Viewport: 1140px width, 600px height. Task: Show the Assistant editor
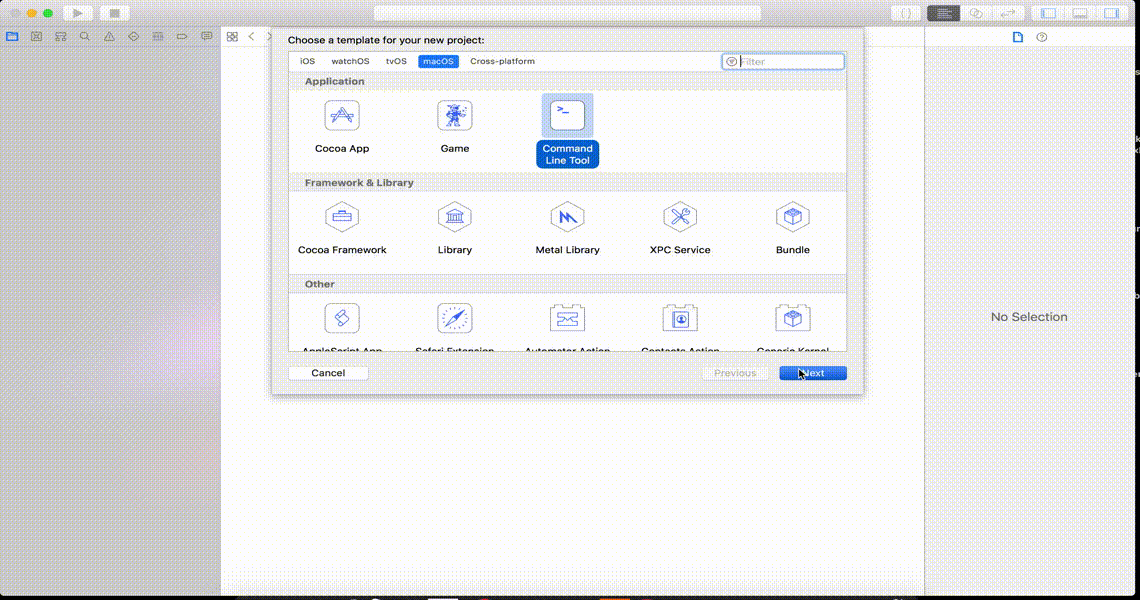click(x=976, y=13)
